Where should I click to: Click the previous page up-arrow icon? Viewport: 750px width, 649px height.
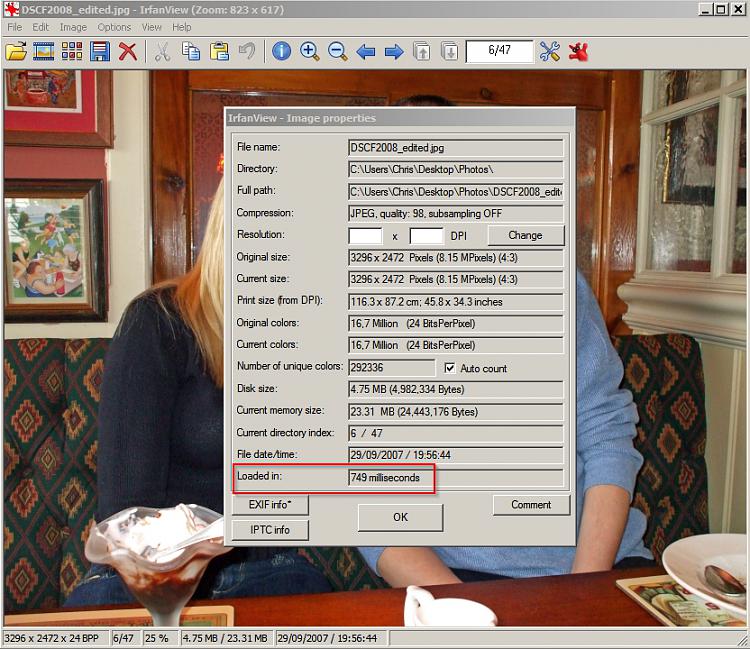pos(422,51)
